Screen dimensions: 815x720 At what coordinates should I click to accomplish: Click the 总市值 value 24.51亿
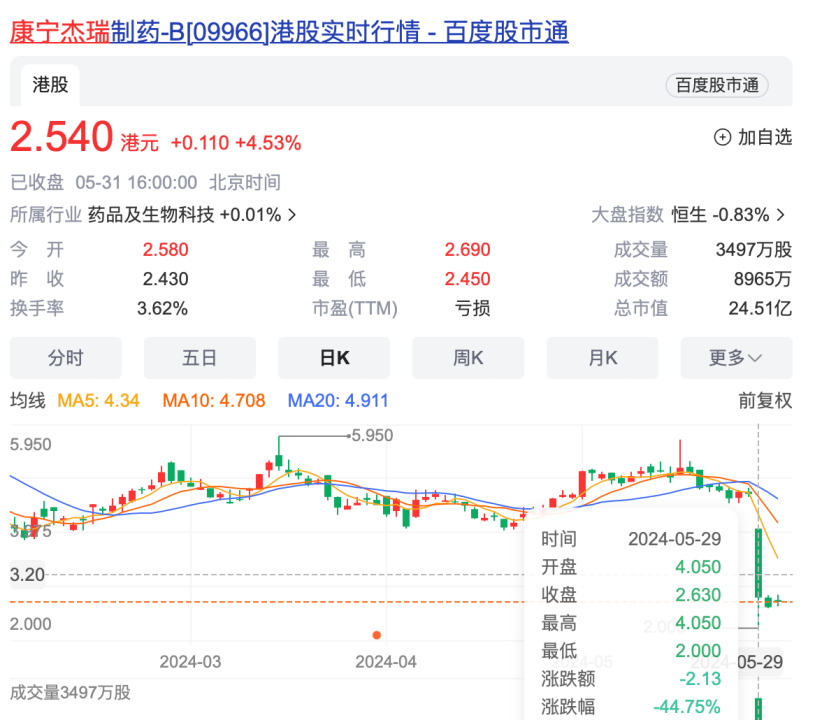pos(760,309)
